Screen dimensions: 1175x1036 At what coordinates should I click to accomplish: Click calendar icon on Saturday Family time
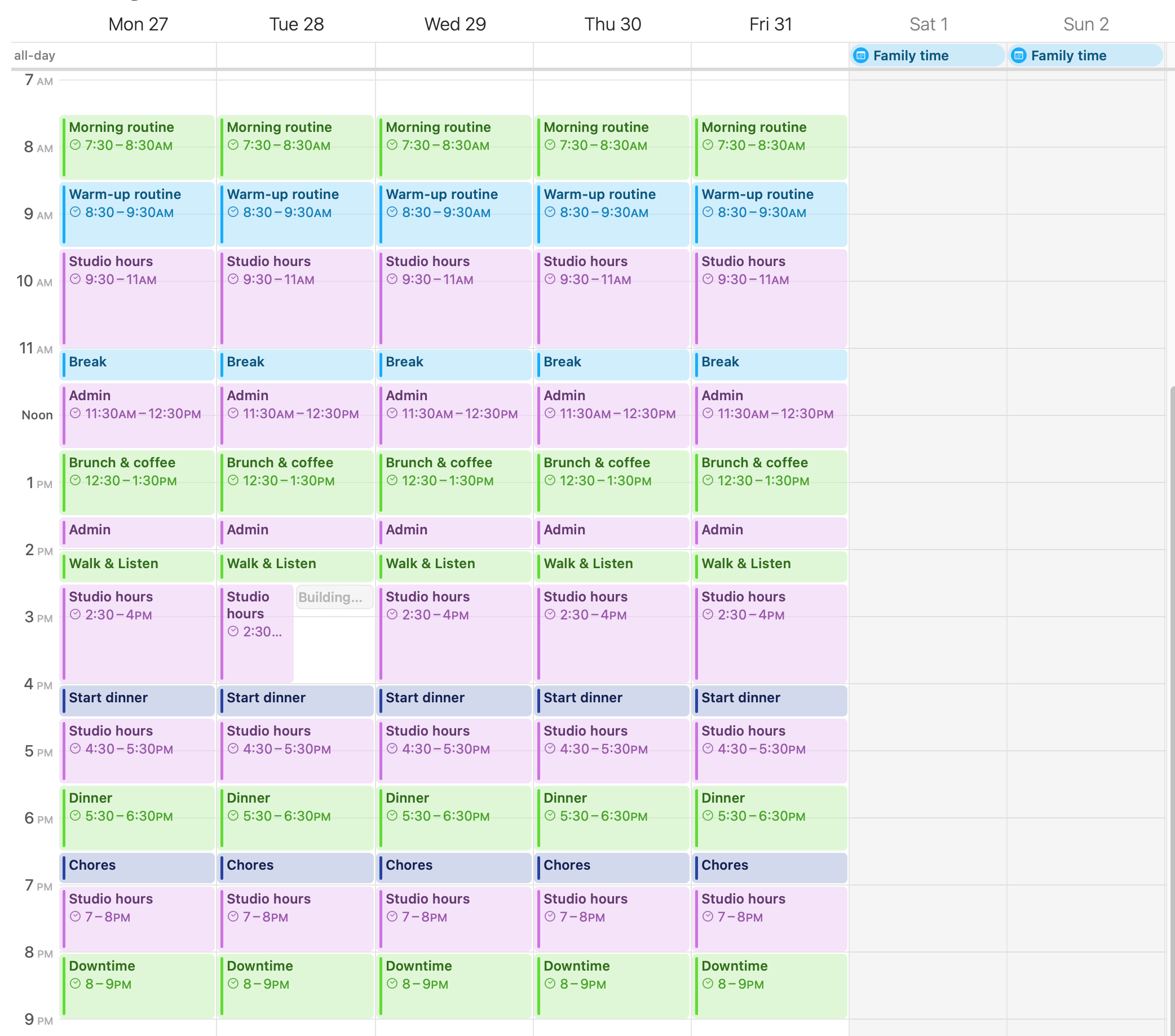tap(860, 56)
